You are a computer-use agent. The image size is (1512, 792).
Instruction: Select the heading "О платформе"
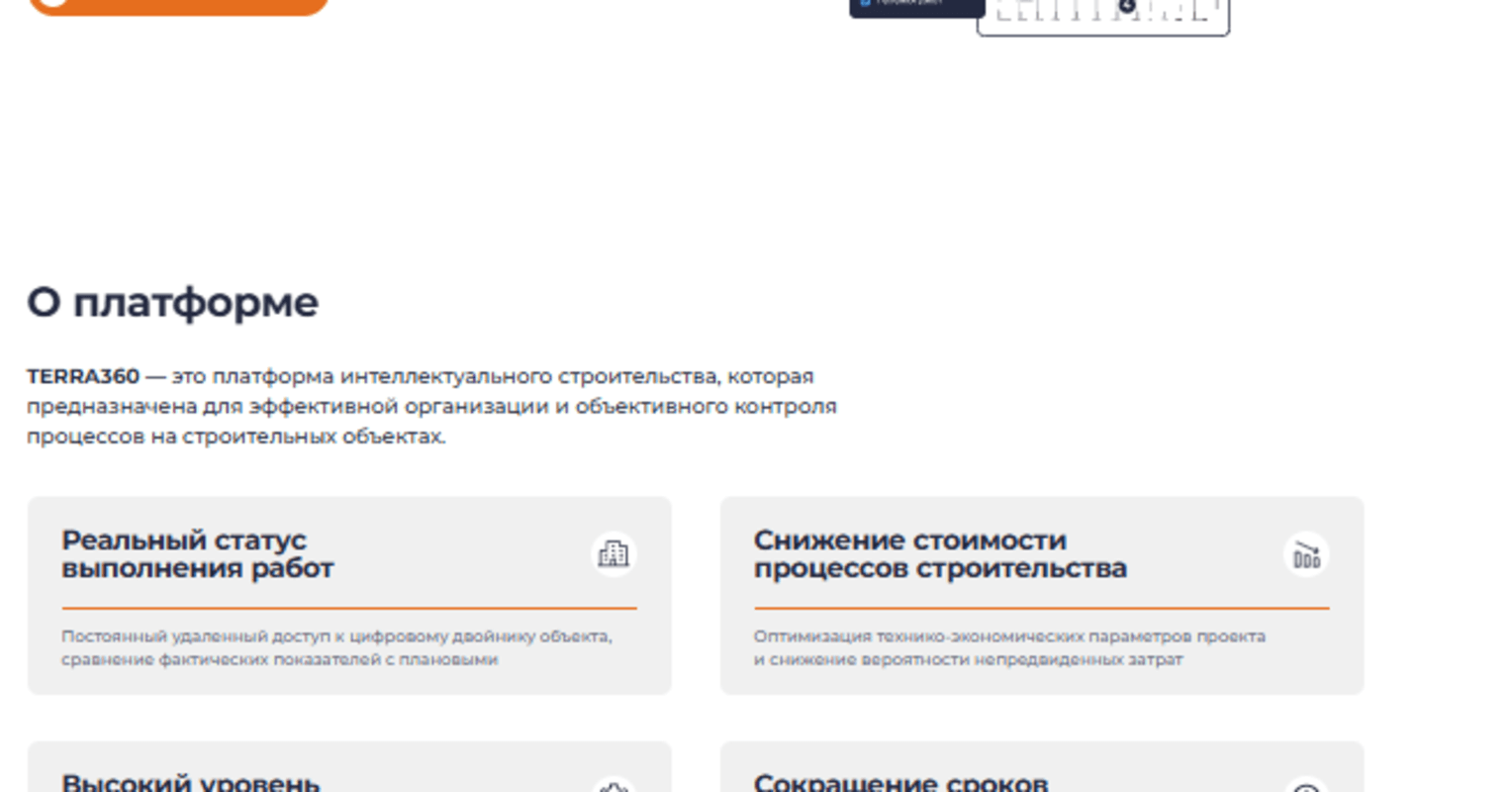(x=172, y=302)
